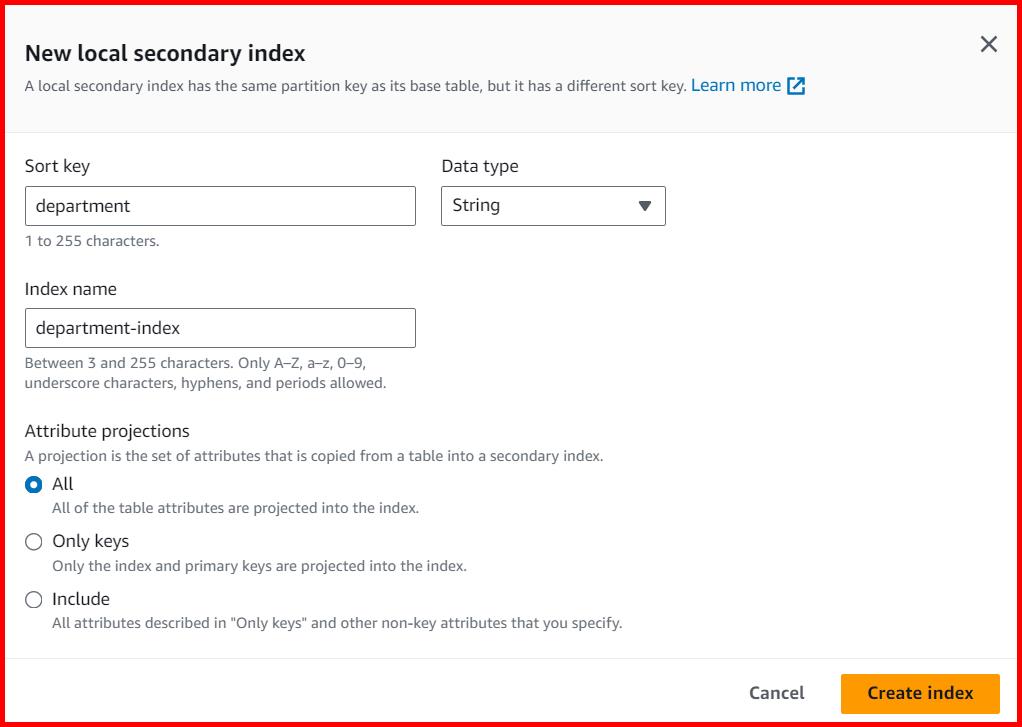Click the Attribute projections heading
Screen dimensions: 1022x727
point(107,430)
